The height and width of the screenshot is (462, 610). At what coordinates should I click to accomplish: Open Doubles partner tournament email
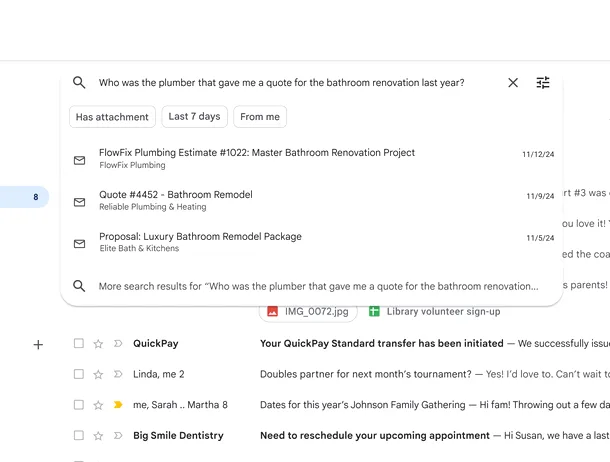(x=366, y=374)
